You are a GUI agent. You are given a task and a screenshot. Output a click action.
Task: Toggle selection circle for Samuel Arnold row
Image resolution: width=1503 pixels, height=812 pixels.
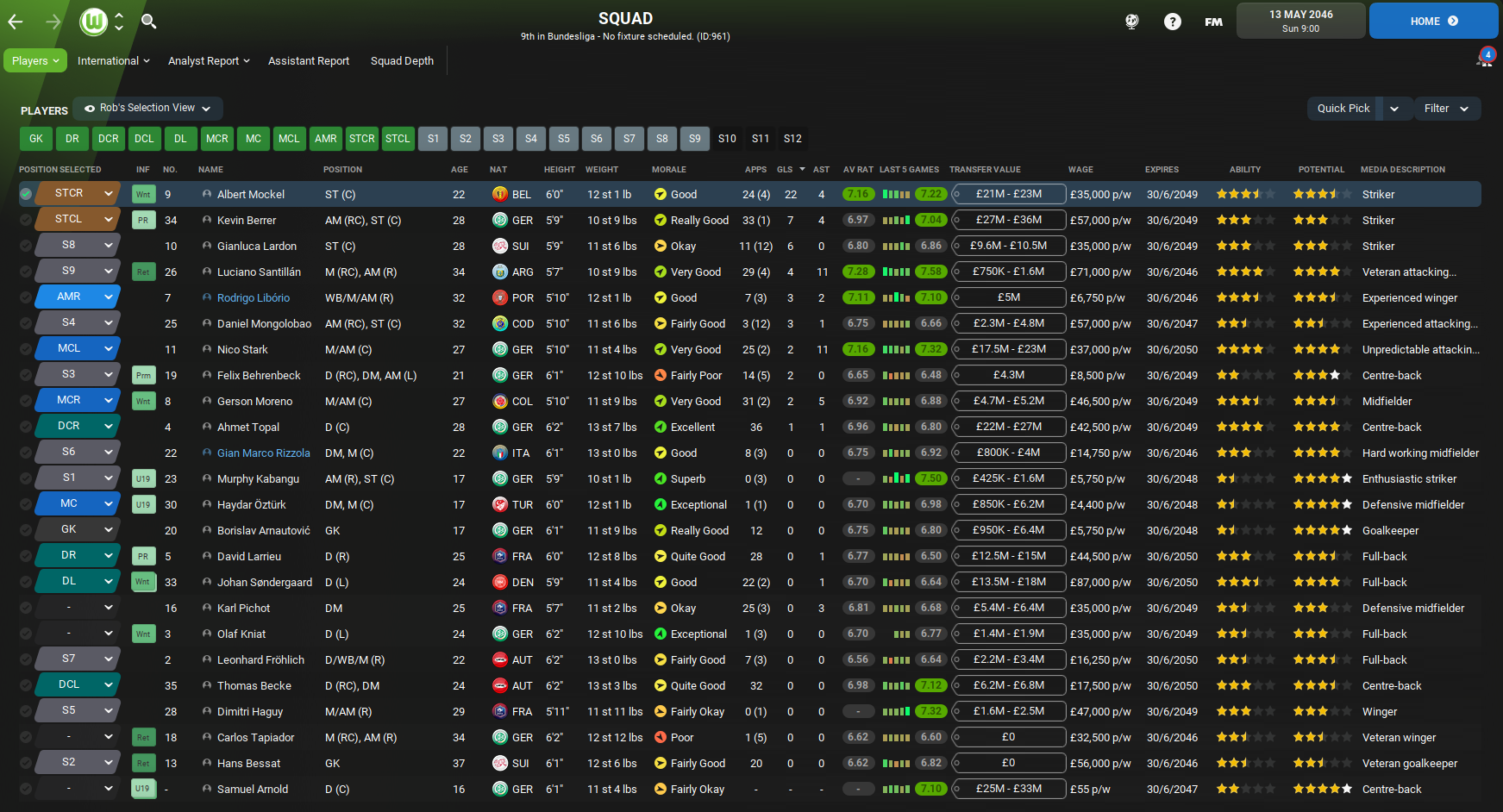pyautogui.click(x=26, y=789)
